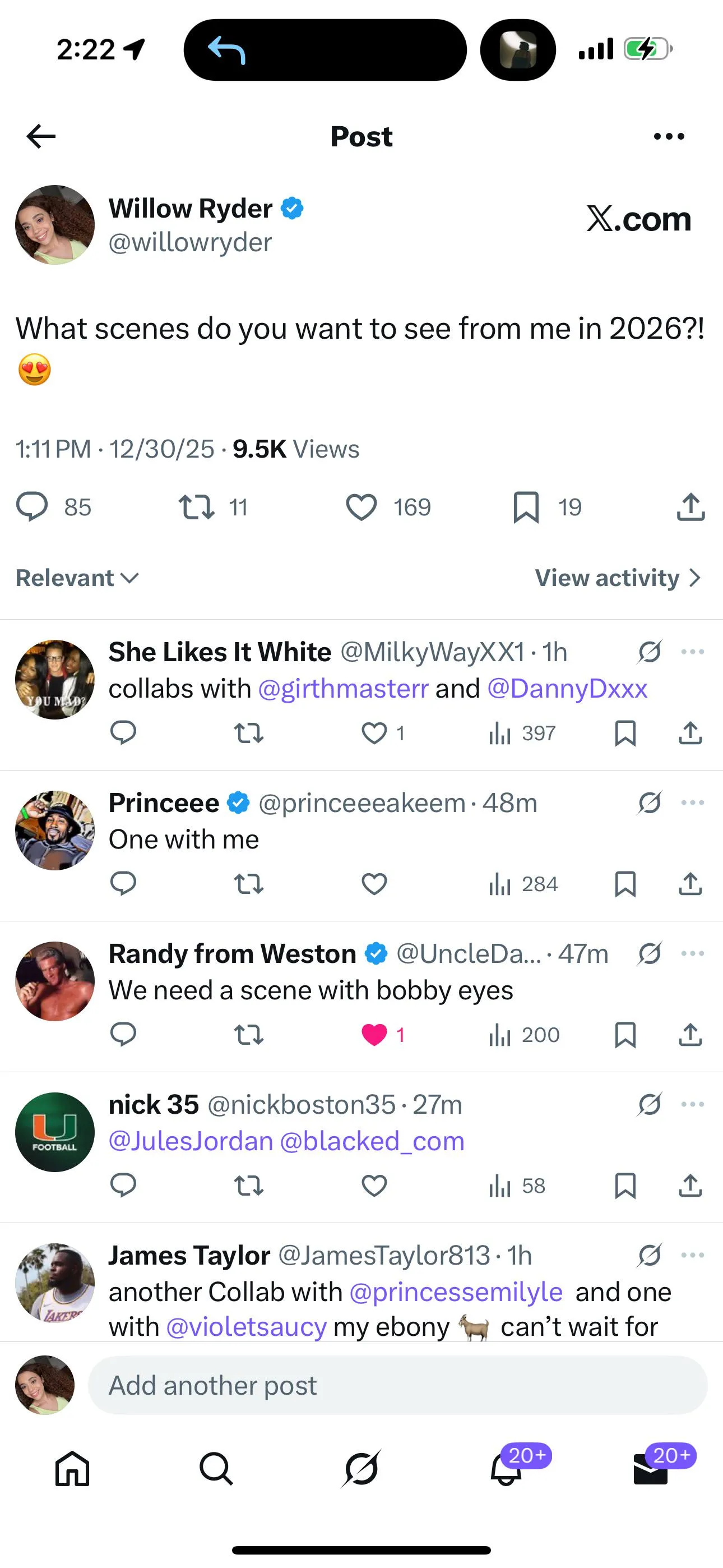The width and height of the screenshot is (723, 1568).
Task: Open the @girthmasterr mention link
Action: 343,689
